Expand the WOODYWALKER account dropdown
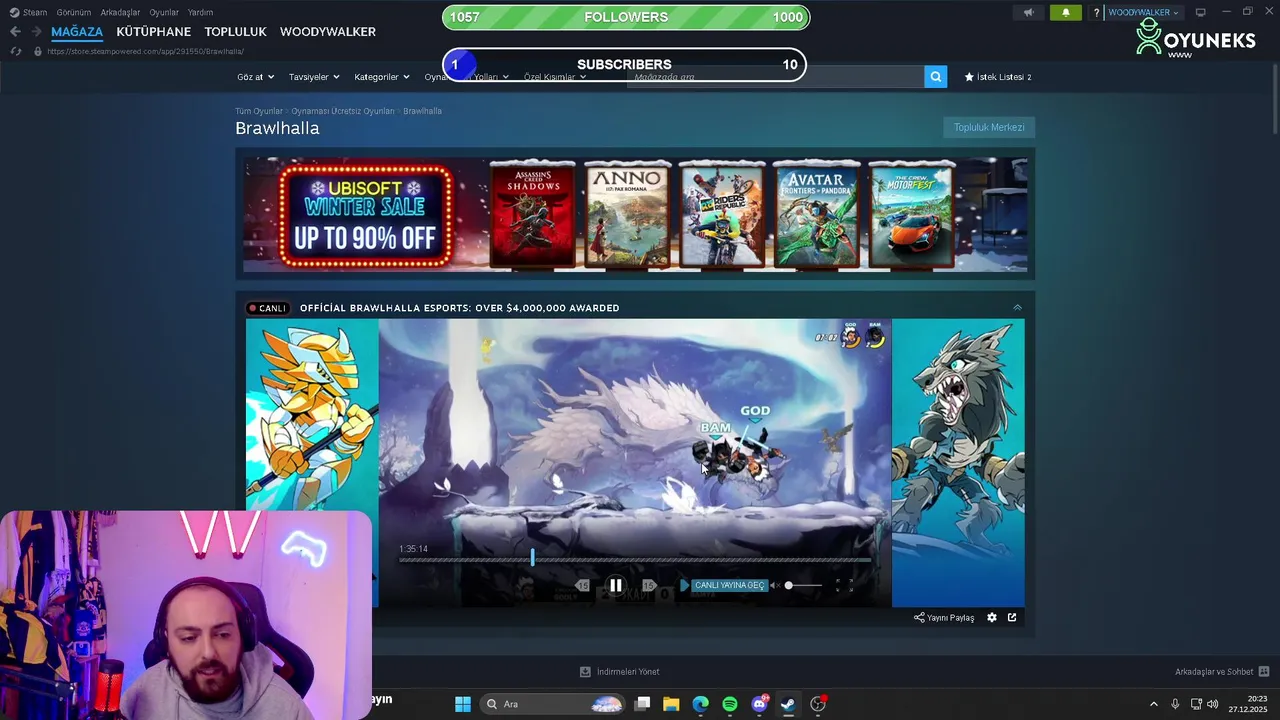 coord(1143,13)
